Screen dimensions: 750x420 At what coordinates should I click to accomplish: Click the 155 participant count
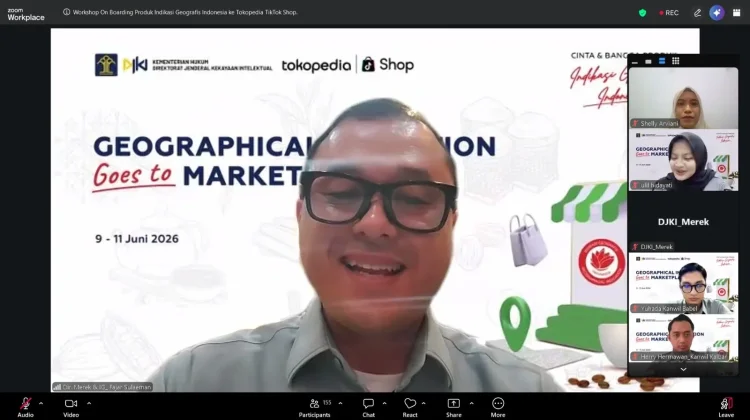pos(327,403)
